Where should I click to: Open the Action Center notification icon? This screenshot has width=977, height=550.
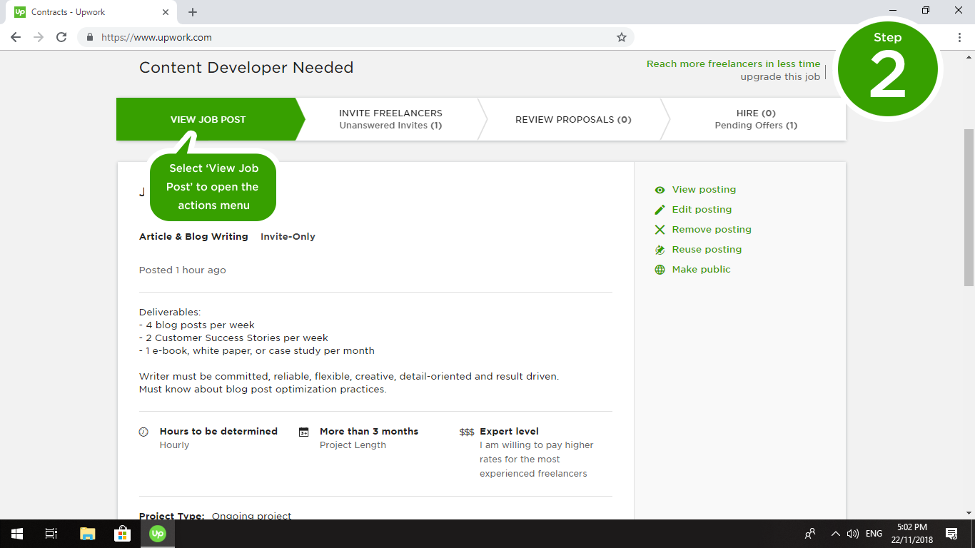(951, 534)
